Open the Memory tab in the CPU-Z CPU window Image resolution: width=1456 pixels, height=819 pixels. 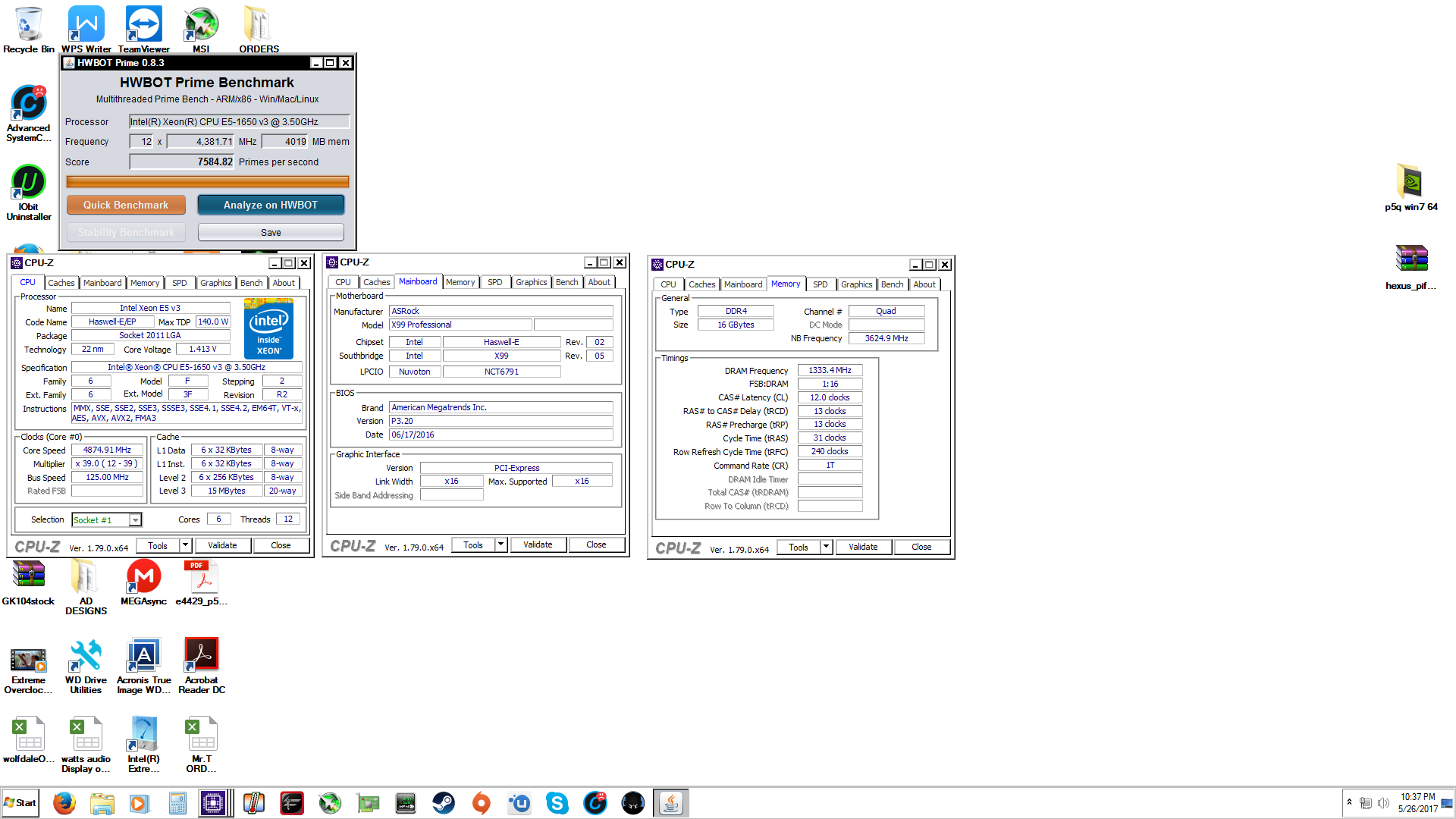tap(145, 283)
